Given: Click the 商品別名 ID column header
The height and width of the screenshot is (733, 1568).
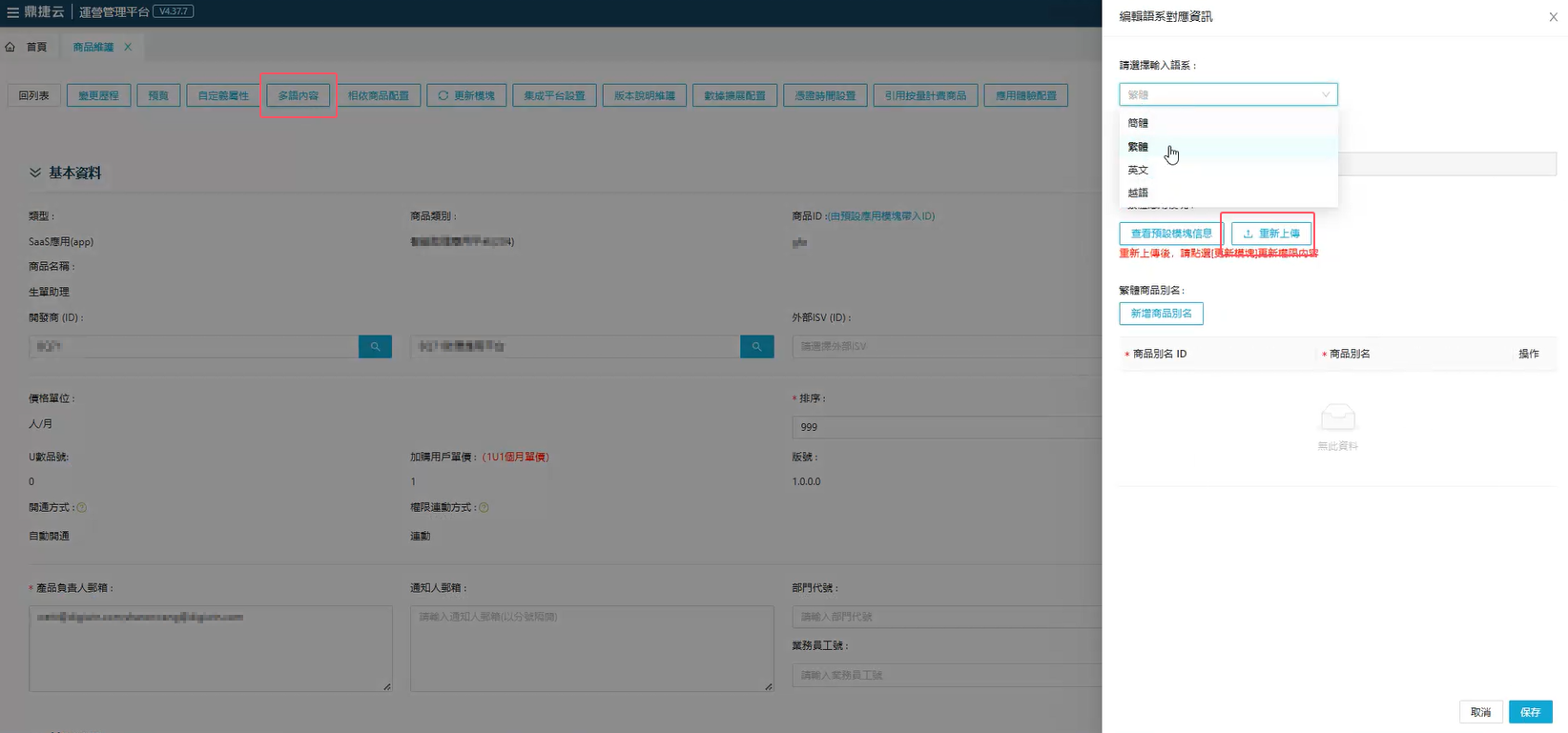Looking at the screenshot, I should click(x=1160, y=354).
